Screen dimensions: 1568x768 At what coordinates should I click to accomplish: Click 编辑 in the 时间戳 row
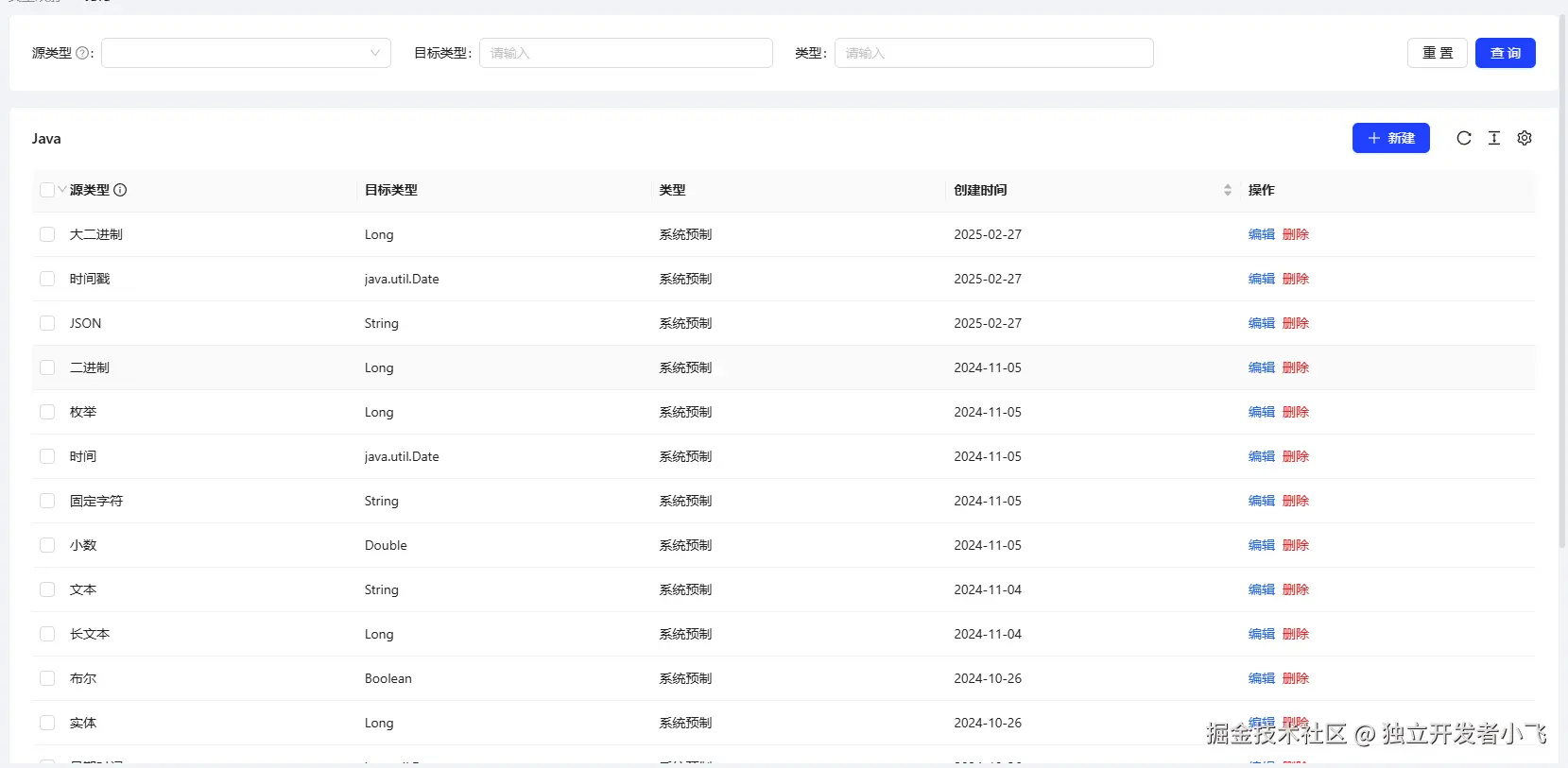[1261, 279]
